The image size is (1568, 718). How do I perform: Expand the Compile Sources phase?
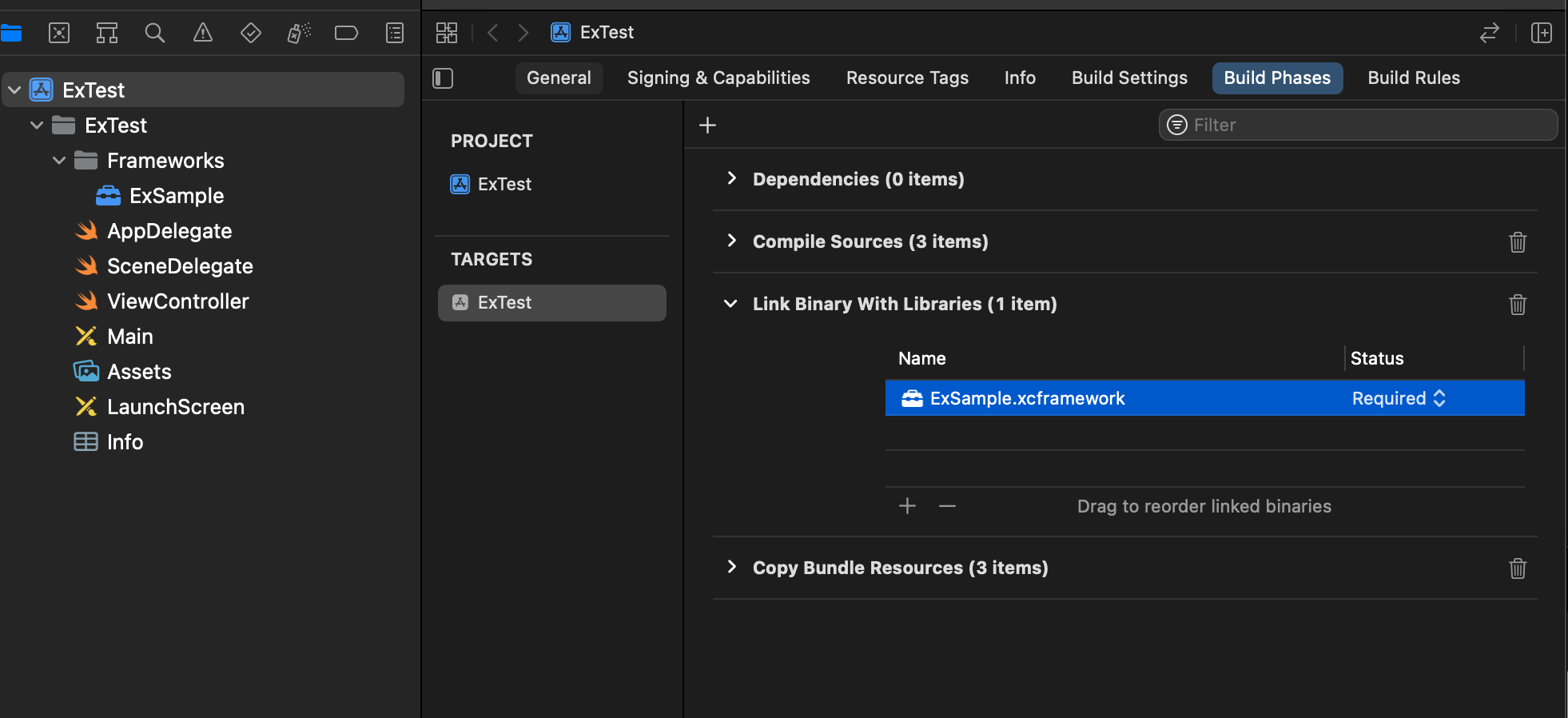[731, 241]
